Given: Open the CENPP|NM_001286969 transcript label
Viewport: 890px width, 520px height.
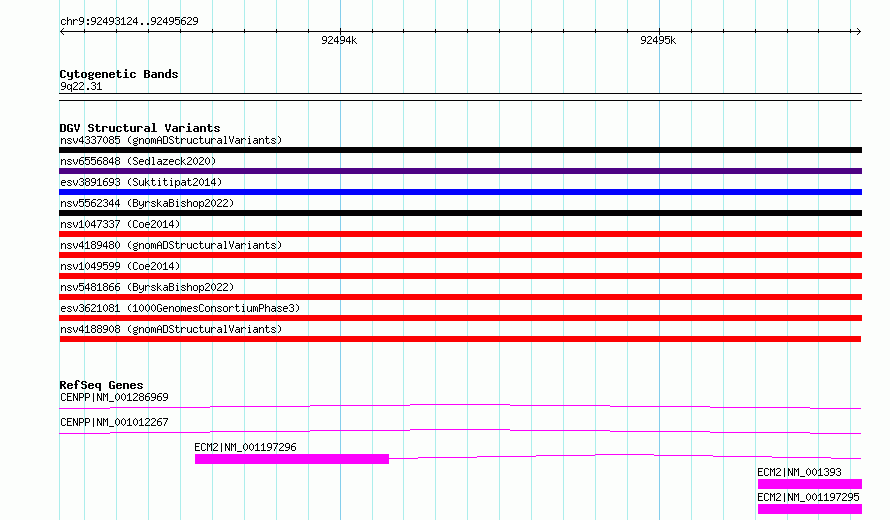Looking at the screenshot, I should pyautogui.click(x=114, y=397).
